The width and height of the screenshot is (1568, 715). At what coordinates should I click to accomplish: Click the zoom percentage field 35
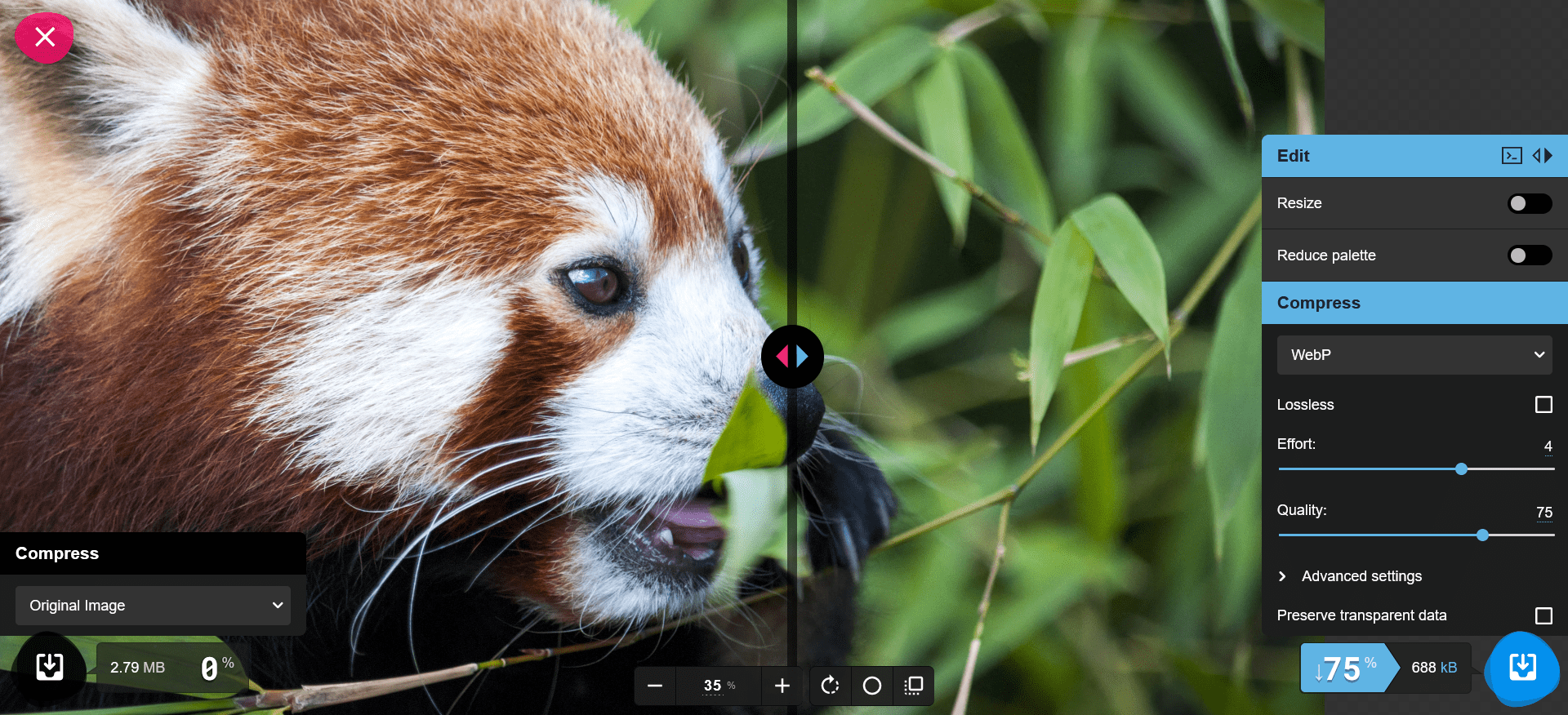[719, 686]
